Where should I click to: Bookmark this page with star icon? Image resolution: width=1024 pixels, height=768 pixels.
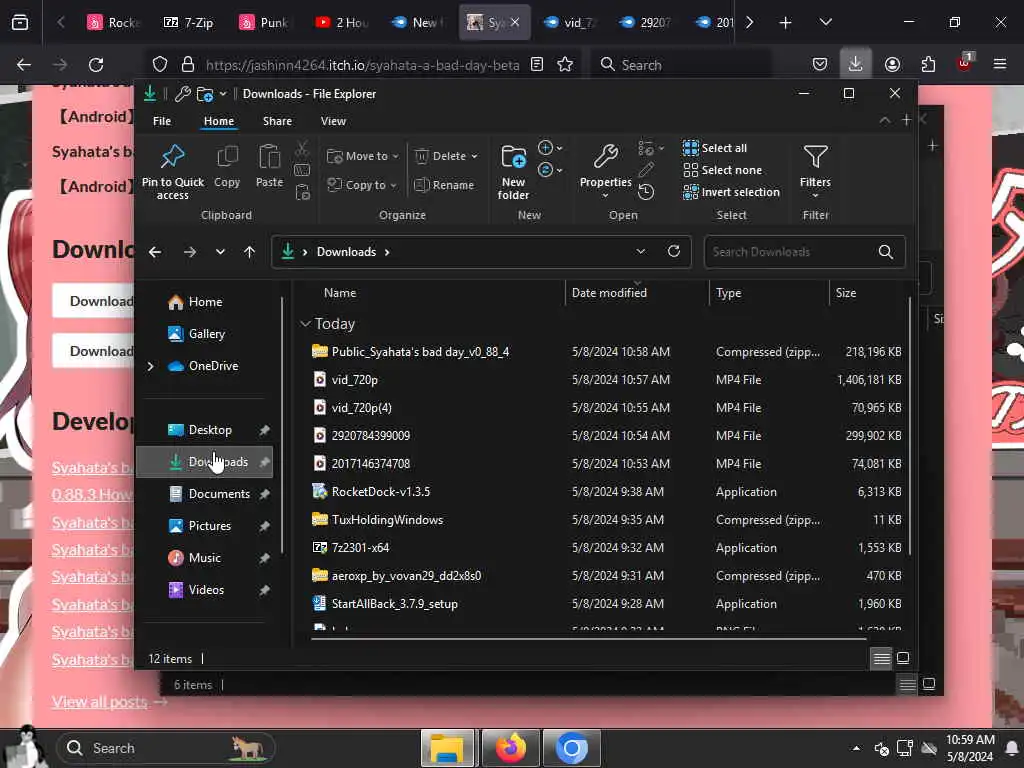coord(566,64)
